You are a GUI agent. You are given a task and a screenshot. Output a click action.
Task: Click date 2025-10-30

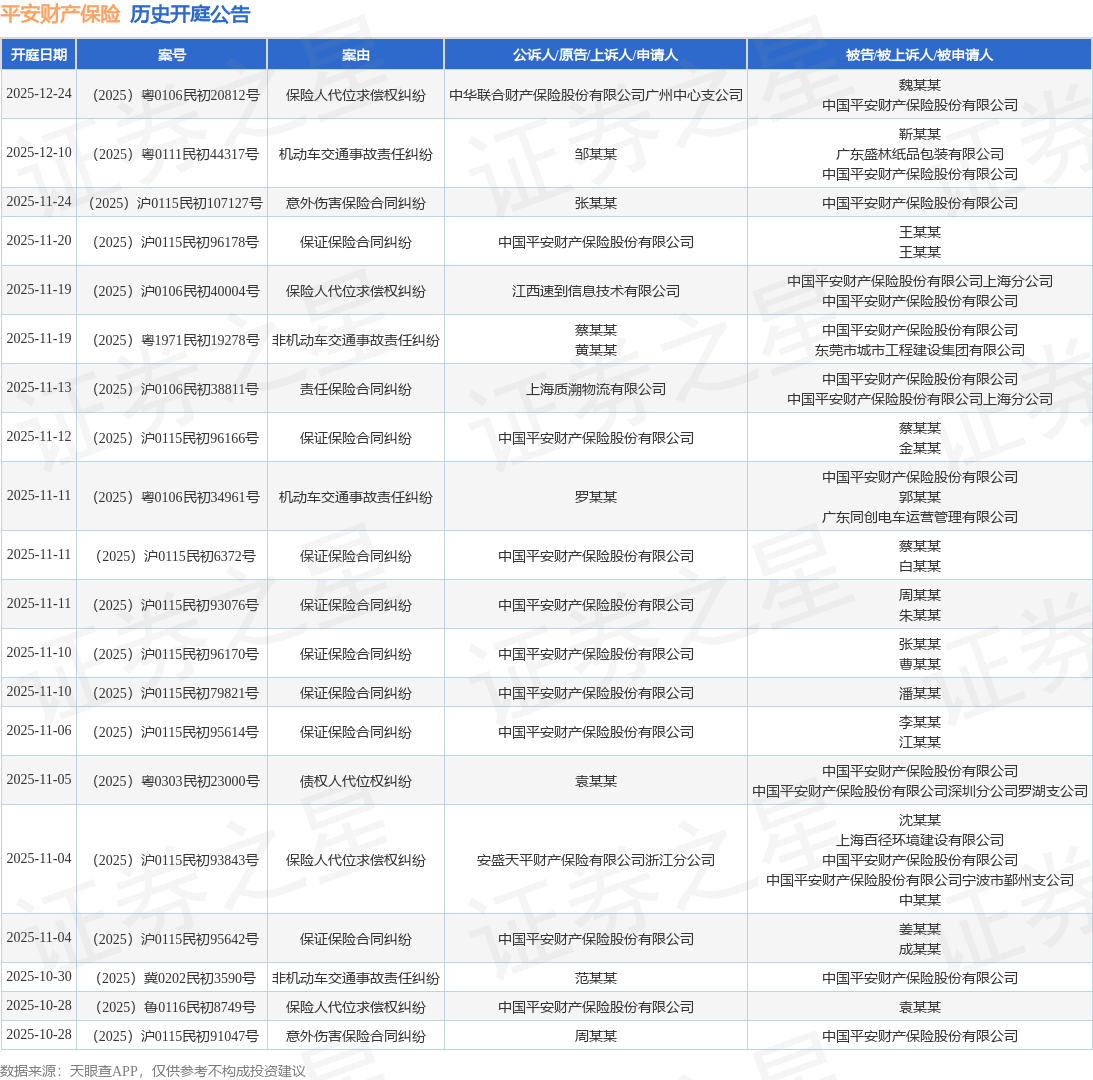tap(39, 976)
